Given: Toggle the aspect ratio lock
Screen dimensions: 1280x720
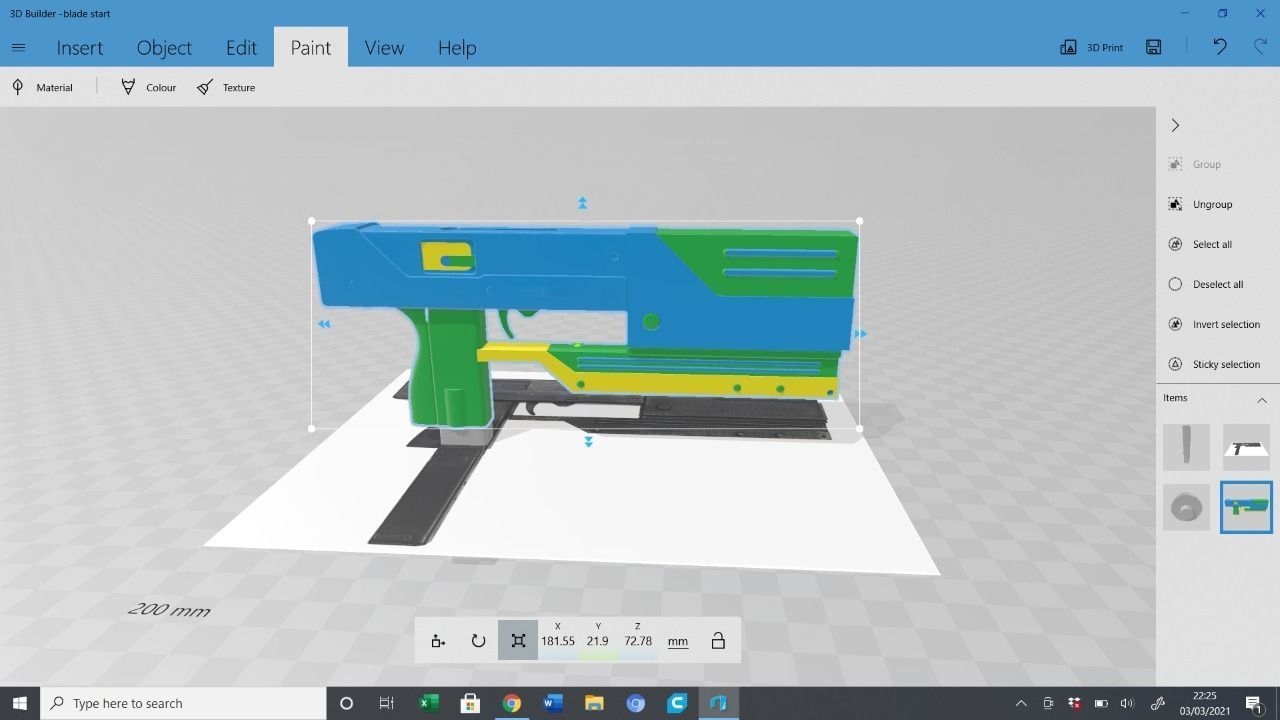Looking at the screenshot, I should click(718, 640).
